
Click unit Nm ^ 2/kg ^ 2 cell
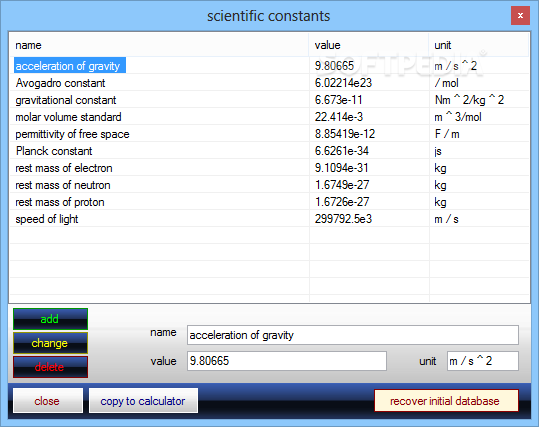[x=469, y=100]
